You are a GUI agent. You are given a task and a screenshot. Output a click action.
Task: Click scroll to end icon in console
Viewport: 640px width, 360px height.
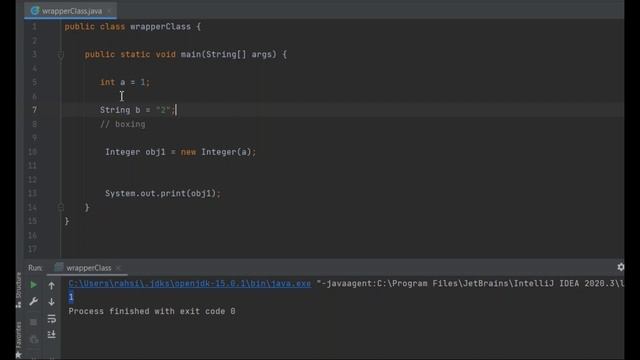[51, 335]
